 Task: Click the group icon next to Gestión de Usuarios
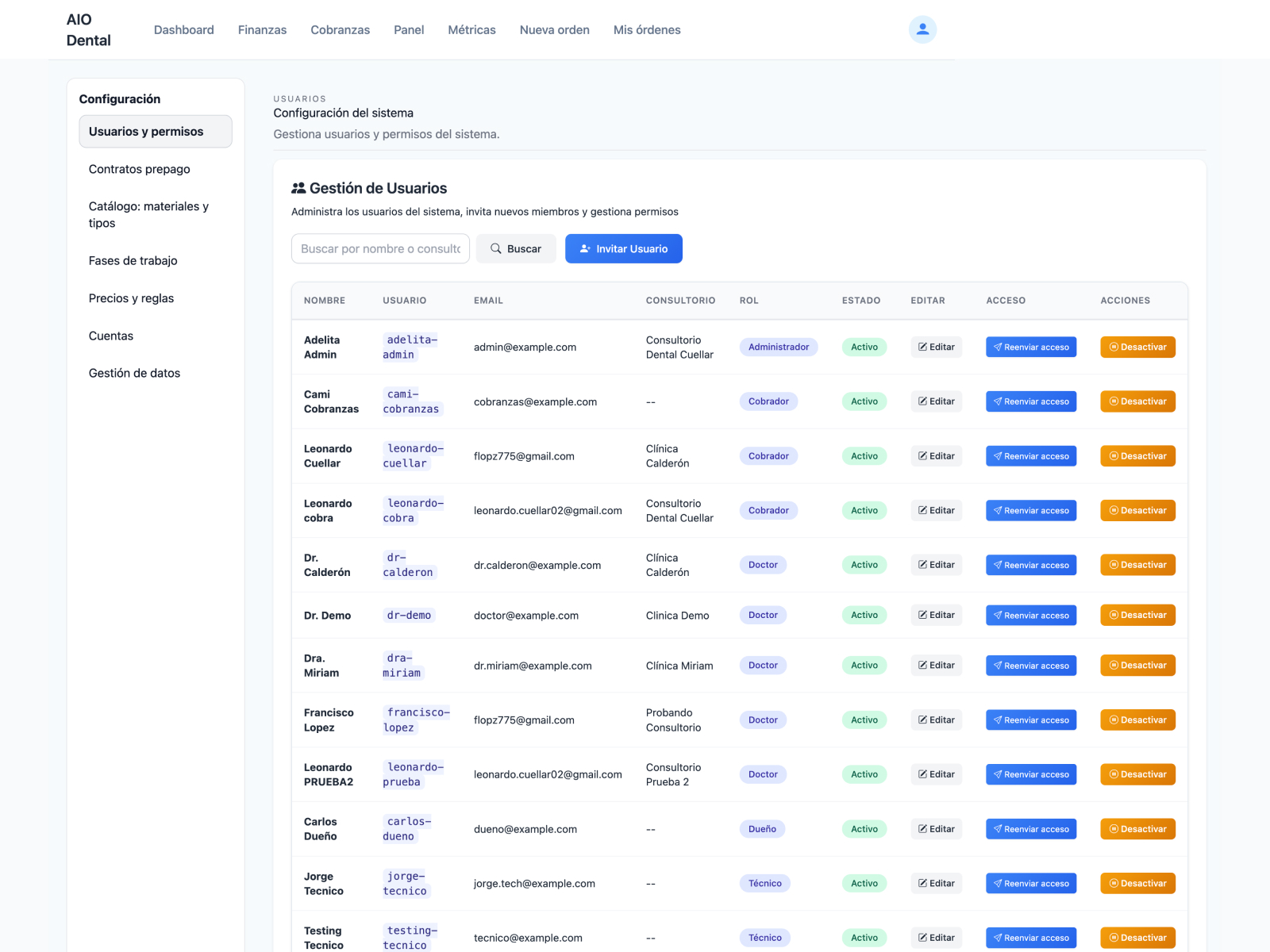pos(298,188)
